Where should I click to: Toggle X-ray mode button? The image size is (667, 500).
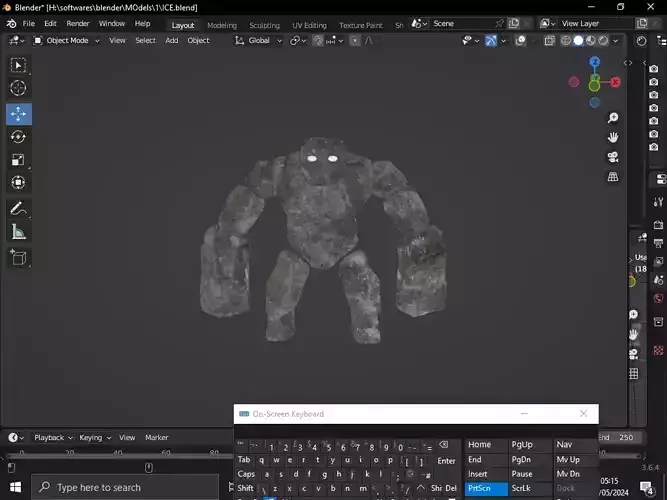point(550,40)
